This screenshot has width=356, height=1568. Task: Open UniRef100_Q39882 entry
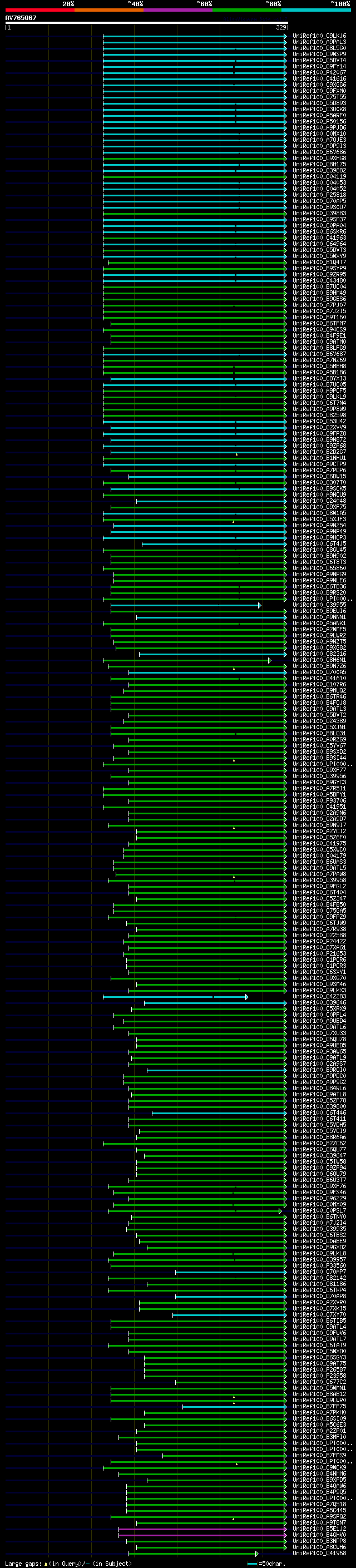(x=319, y=170)
